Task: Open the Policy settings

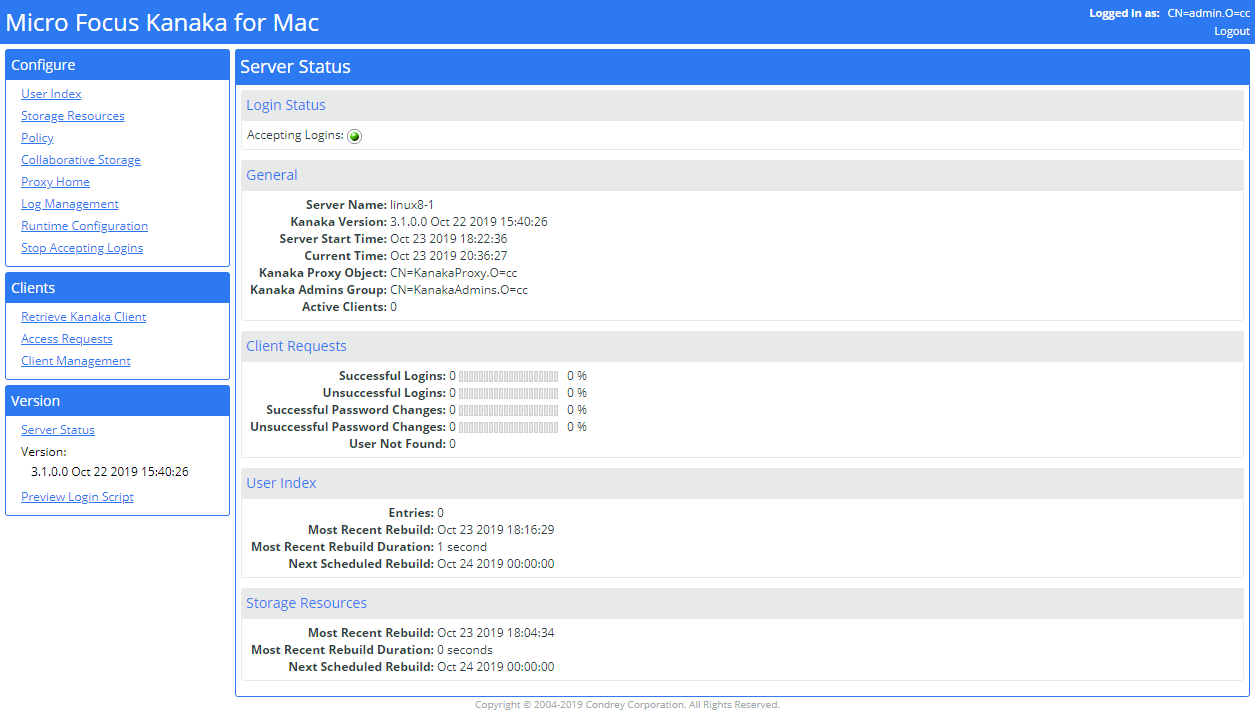Action: (37, 137)
